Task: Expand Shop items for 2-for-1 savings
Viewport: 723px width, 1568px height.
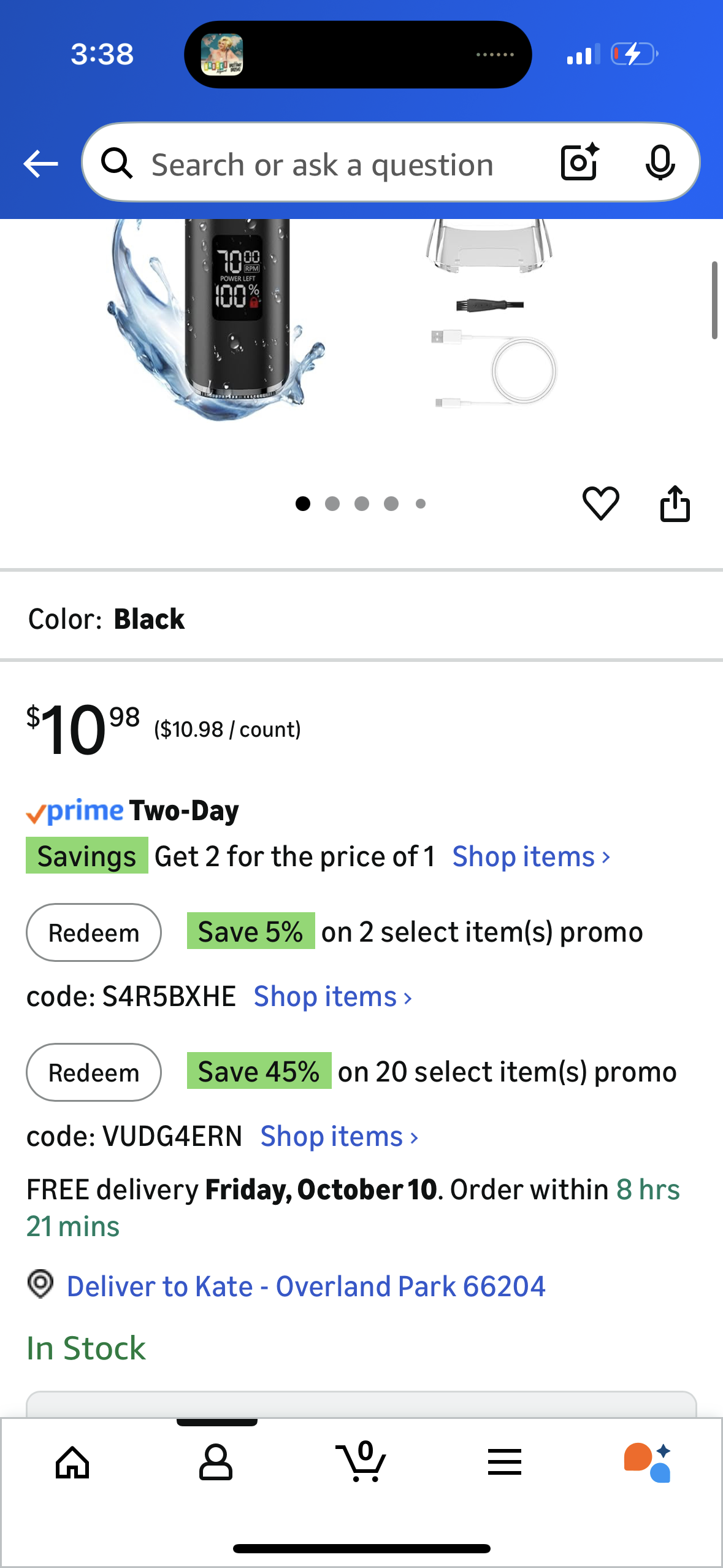Action: click(531, 856)
